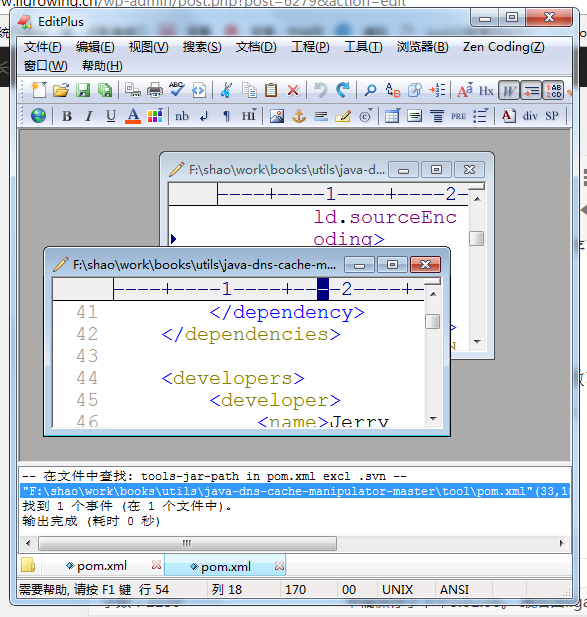Image resolution: width=587 pixels, height=617 pixels.
Task: Open Print Preview from the toolbar
Action: (133, 90)
